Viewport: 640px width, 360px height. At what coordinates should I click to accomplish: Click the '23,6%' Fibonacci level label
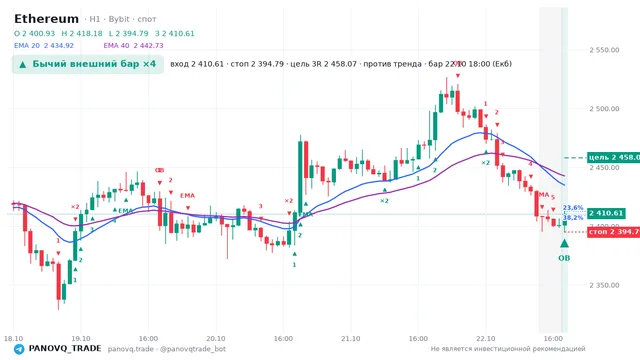(573, 208)
